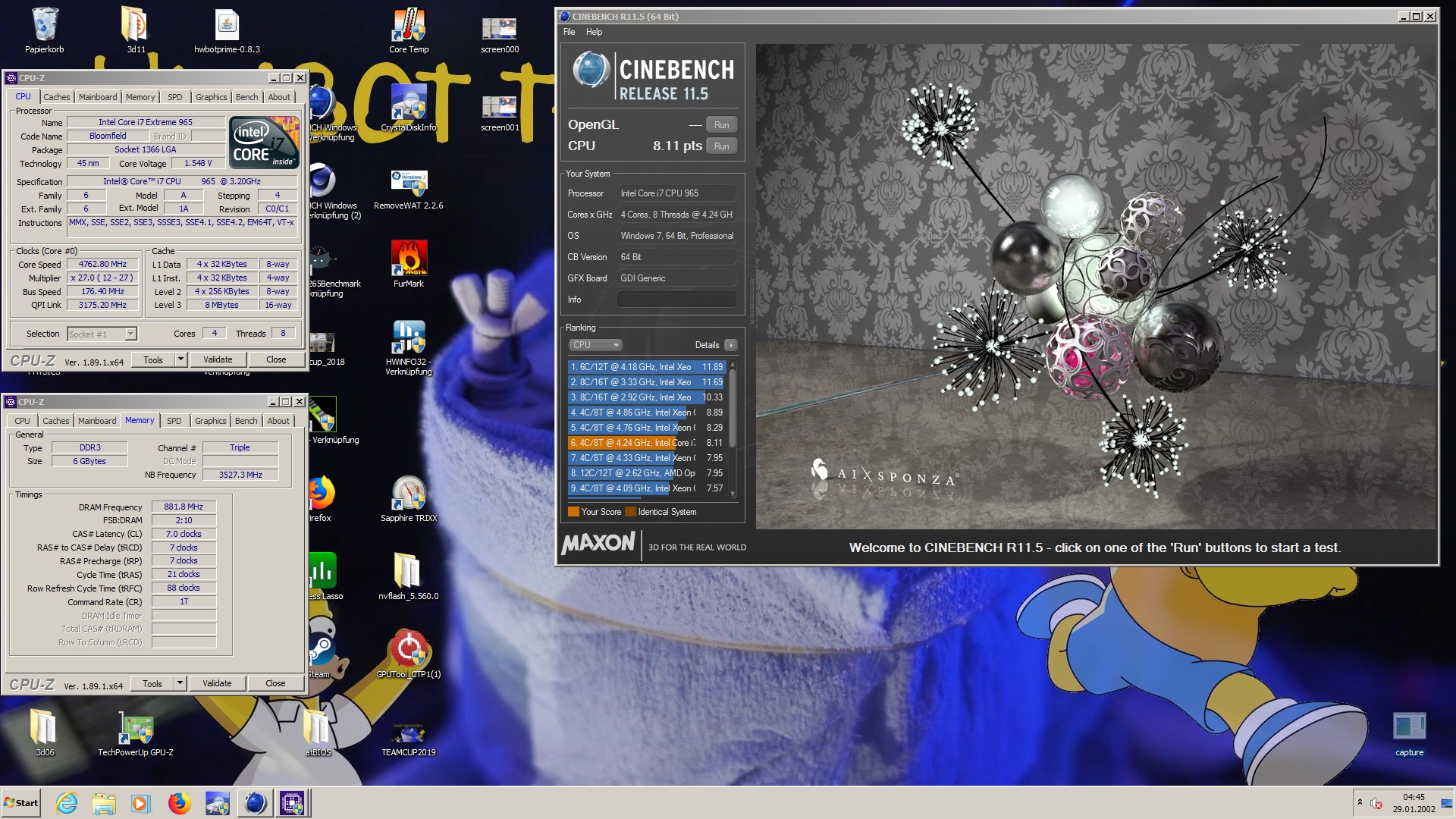Switch to Cinebench taskbar button

click(255, 802)
